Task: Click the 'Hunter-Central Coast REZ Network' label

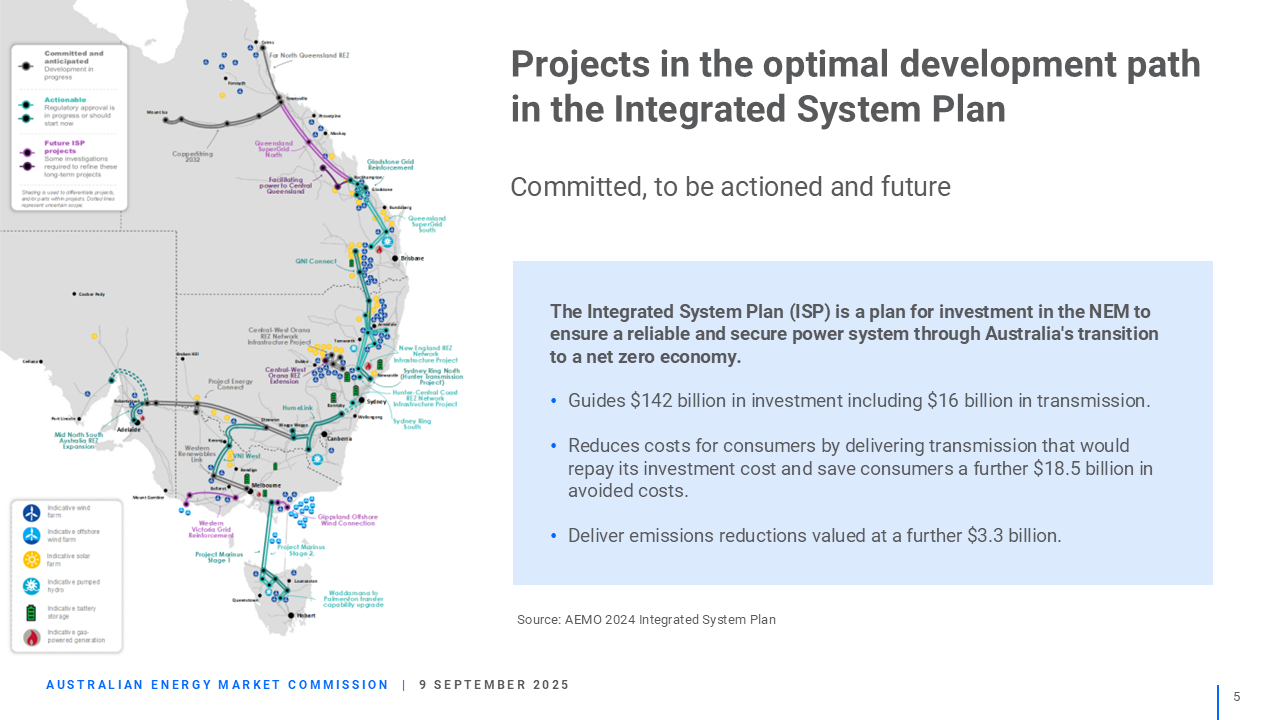Action: pyautogui.click(x=425, y=398)
